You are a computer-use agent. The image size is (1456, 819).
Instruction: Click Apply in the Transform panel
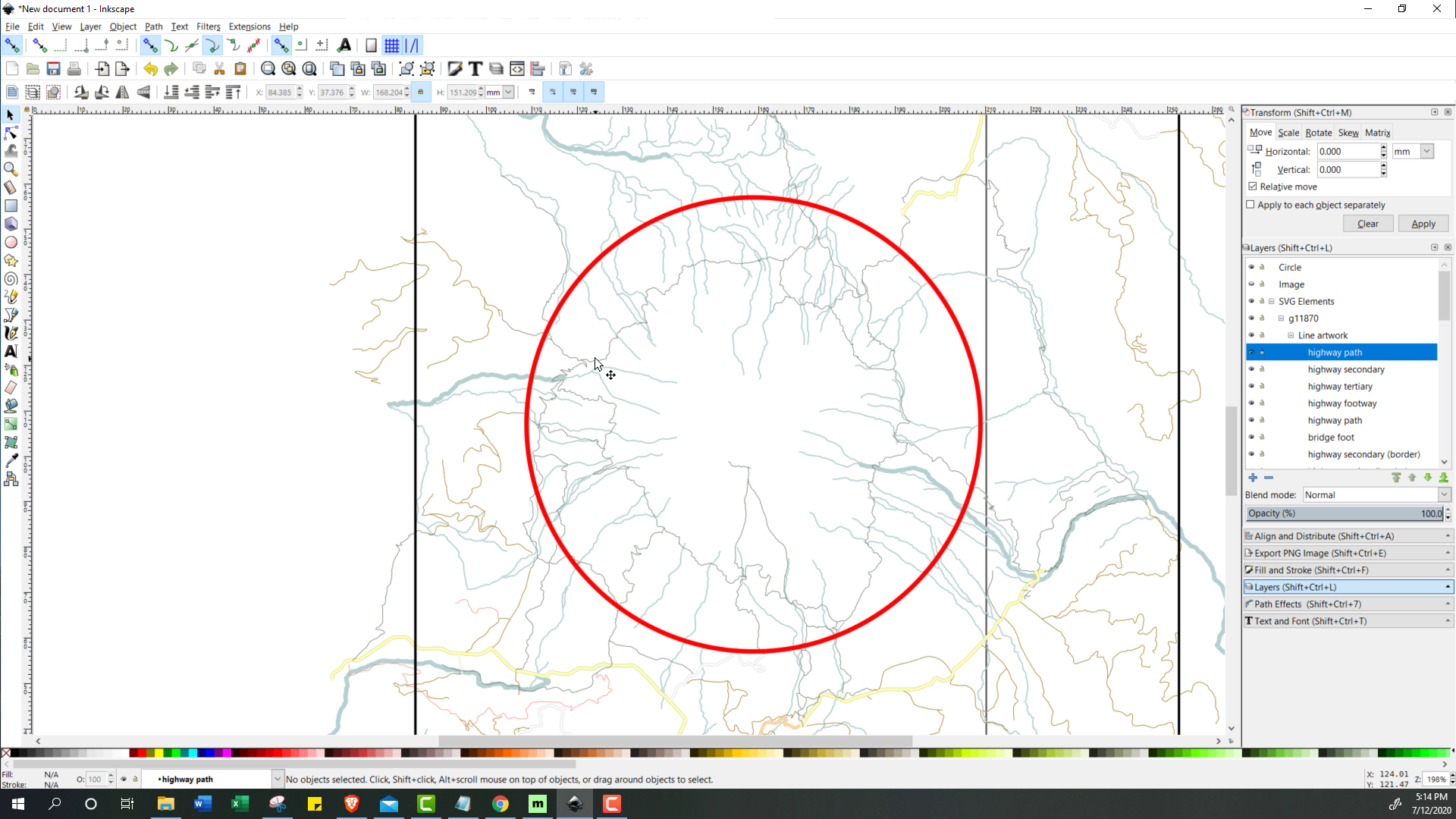pyautogui.click(x=1423, y=224)
